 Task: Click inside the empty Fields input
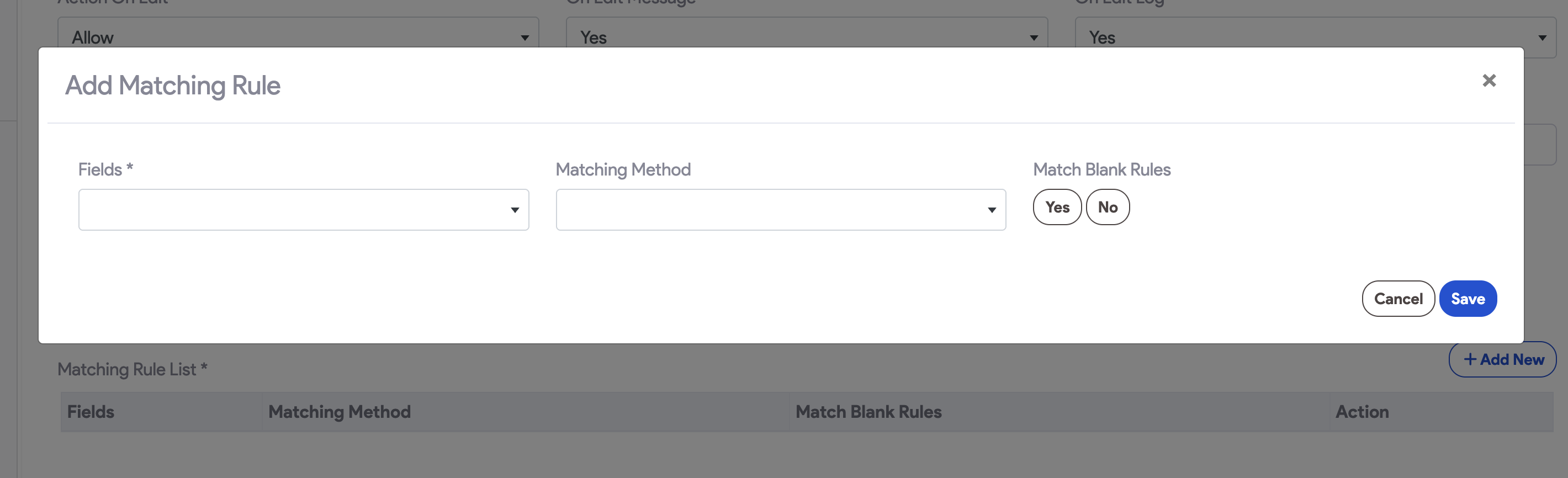click(x=274, y=210)
